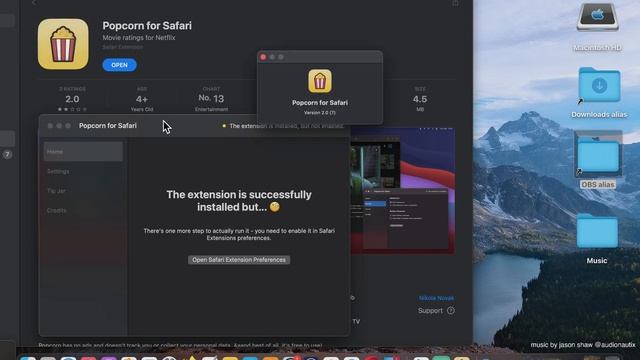
Task: Click the Support question mark icon
Action: 451,311
